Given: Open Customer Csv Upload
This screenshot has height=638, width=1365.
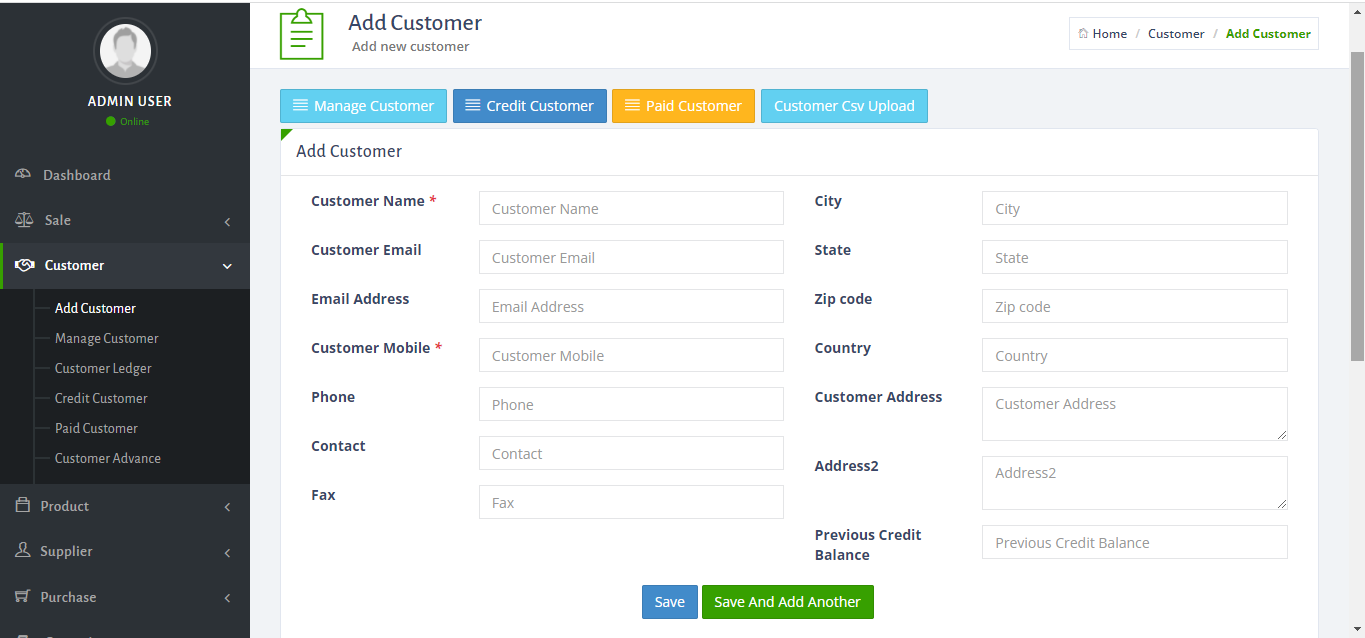Looking at the screenshot, I should (844, 106).
